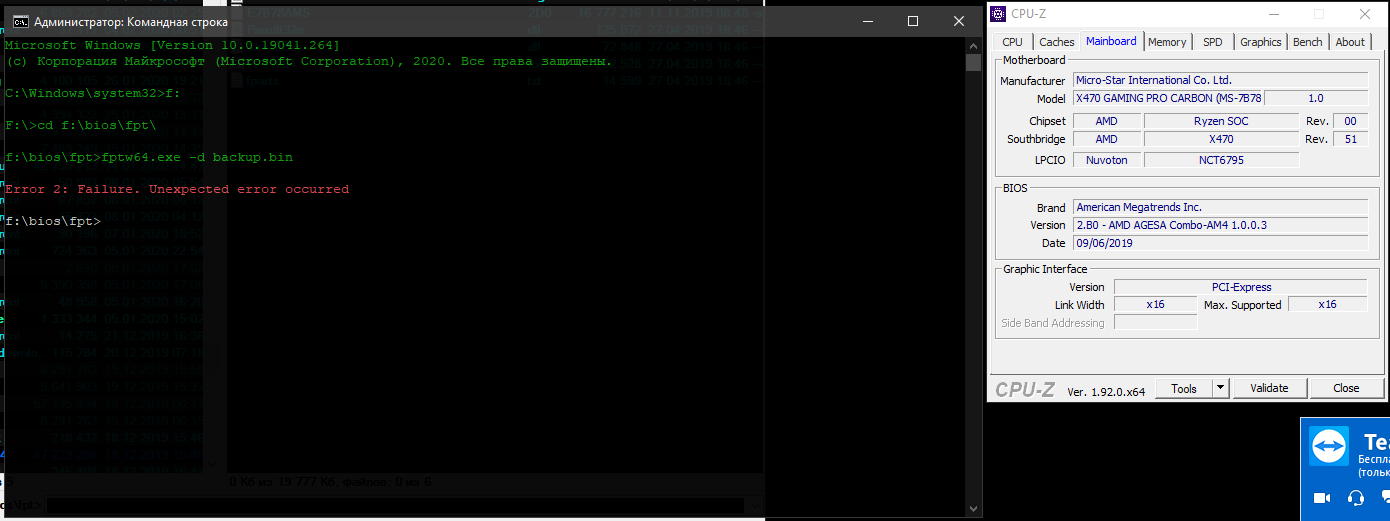Open the Graphics tab
This screenshot has height=521, width=1390.
click(1260, 42)
